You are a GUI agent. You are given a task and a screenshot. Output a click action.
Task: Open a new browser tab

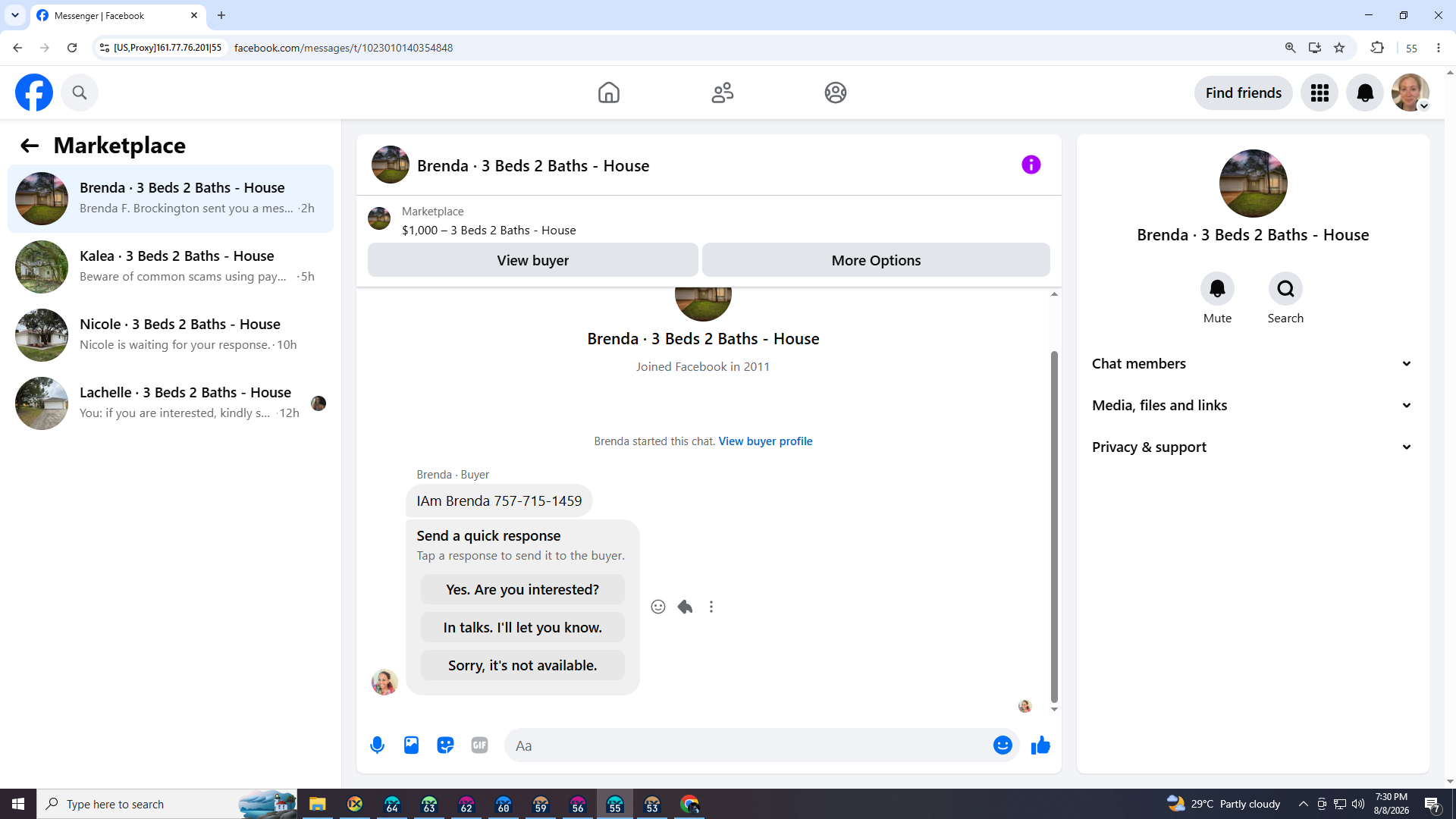(221, 15)
